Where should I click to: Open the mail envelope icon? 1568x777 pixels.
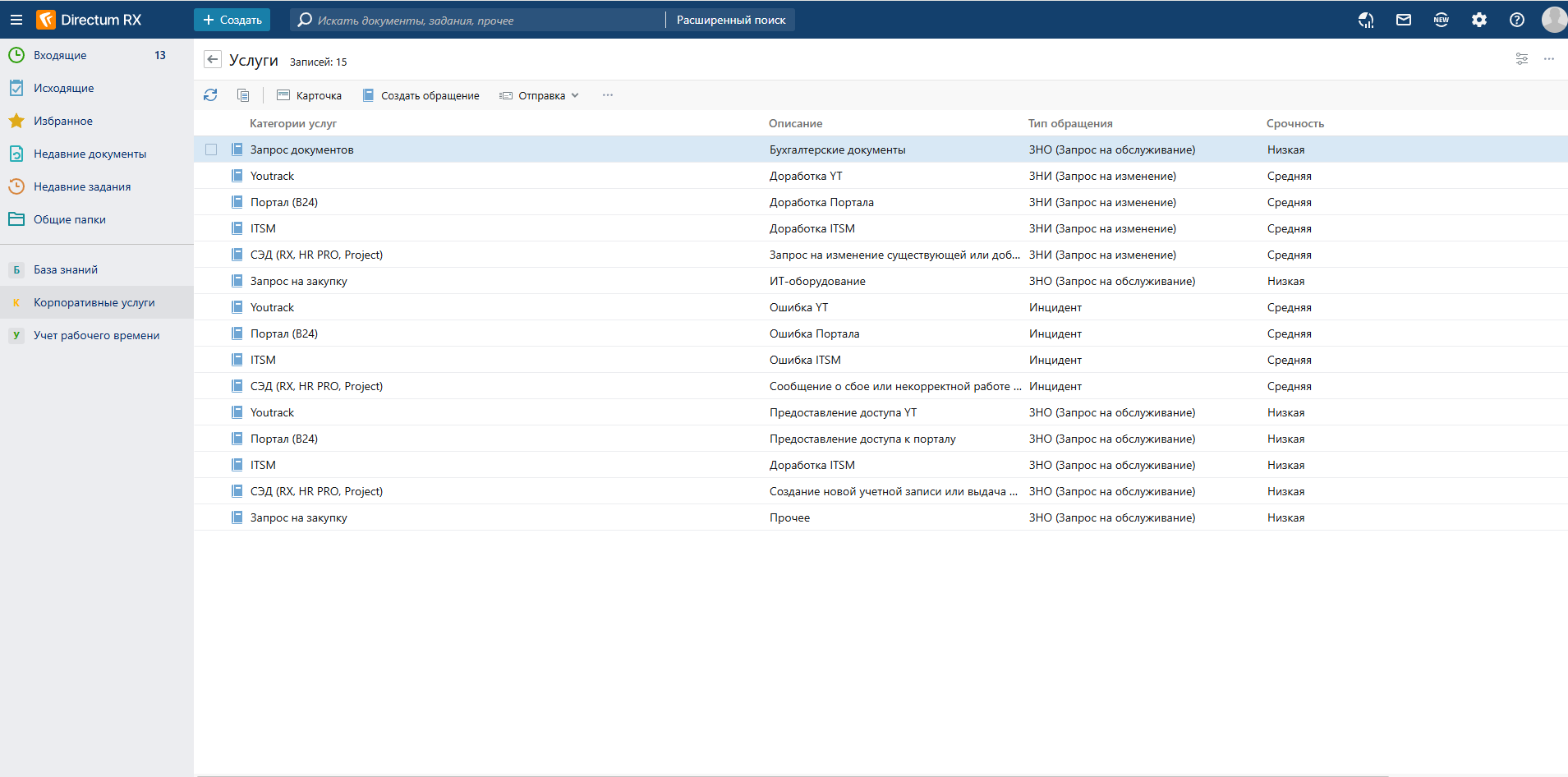[x=1403, y=20]
